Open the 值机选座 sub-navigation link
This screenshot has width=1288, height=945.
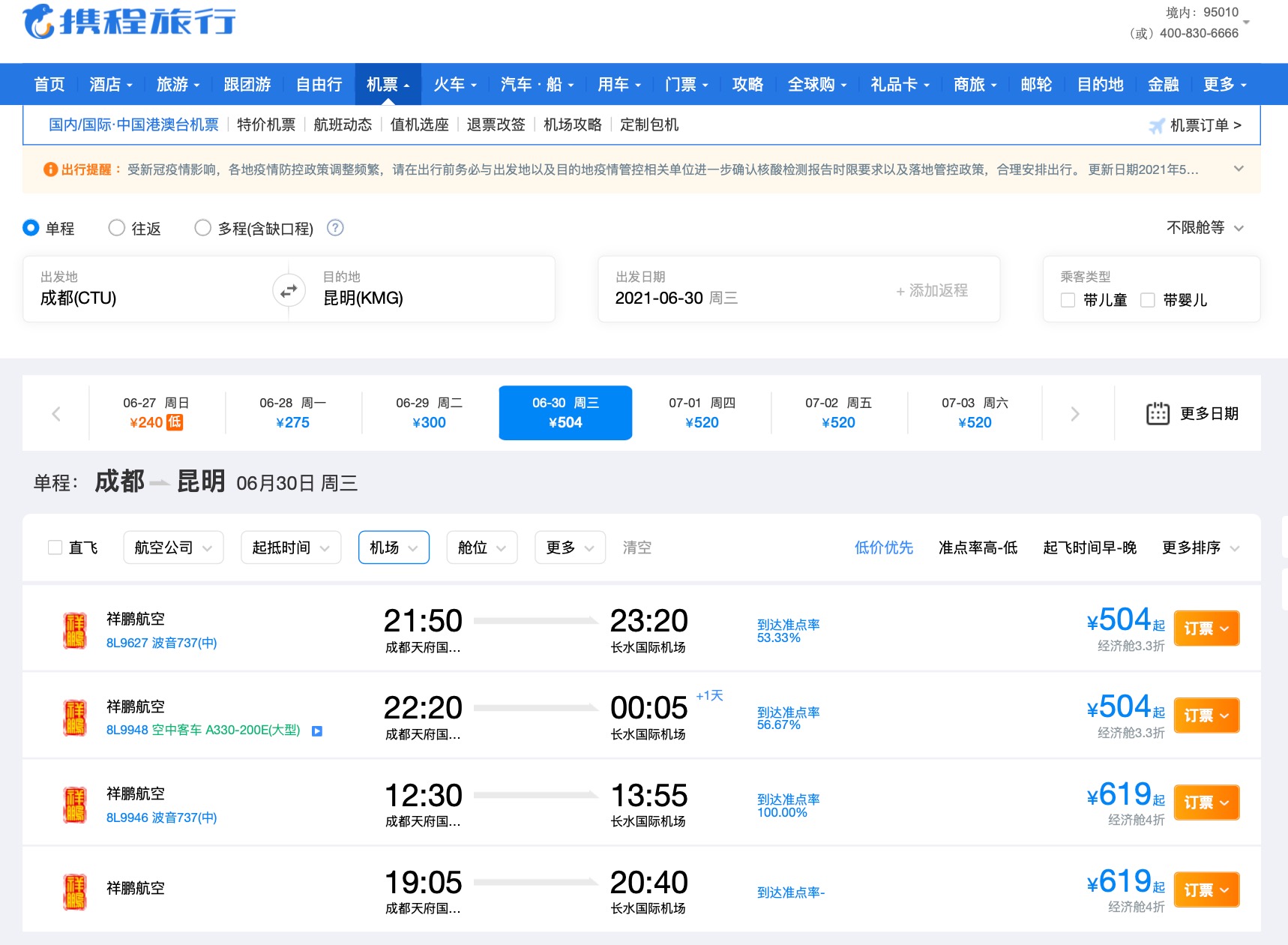coord(419,124)
